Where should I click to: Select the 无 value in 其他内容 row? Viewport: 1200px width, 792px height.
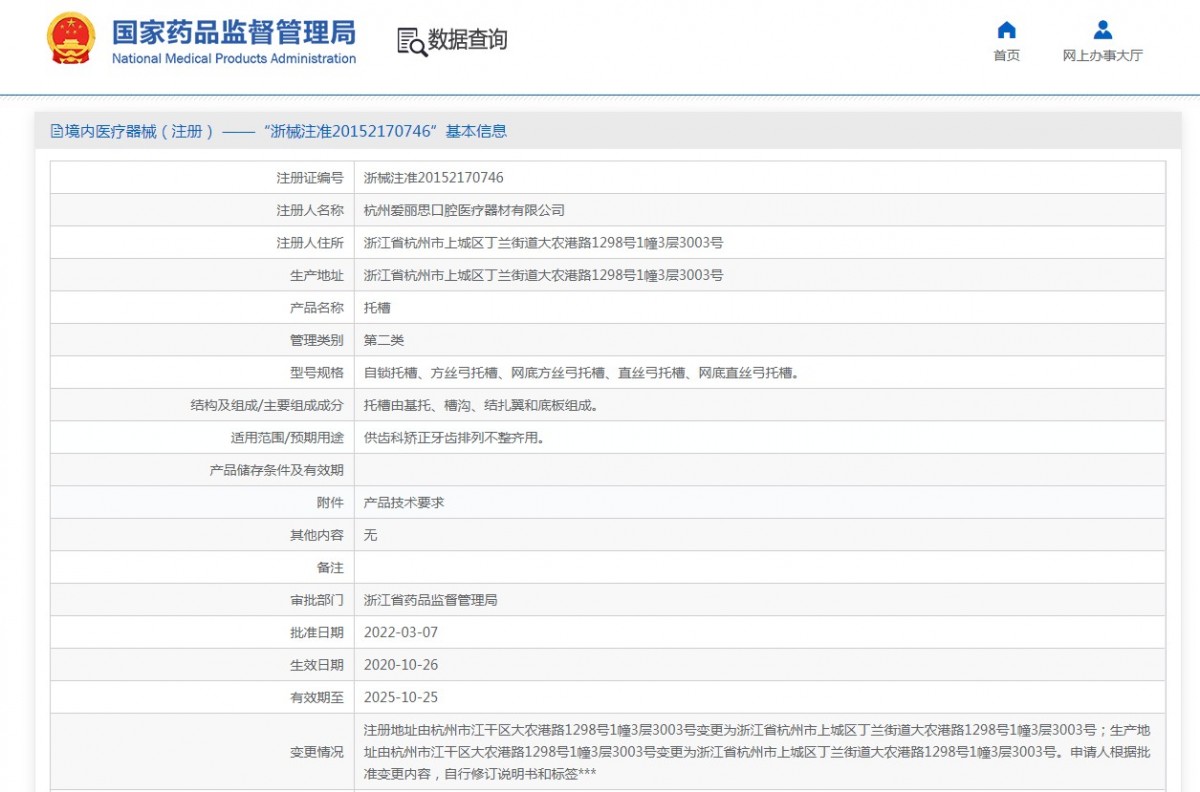370,535
